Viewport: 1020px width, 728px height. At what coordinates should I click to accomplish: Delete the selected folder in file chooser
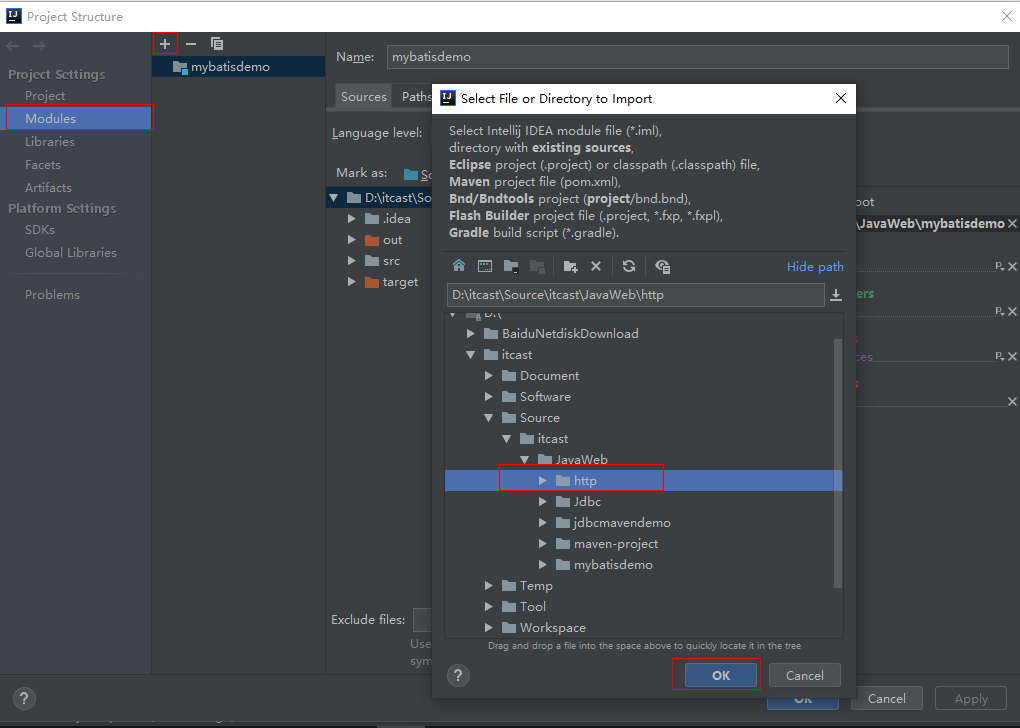pos(596,265)
